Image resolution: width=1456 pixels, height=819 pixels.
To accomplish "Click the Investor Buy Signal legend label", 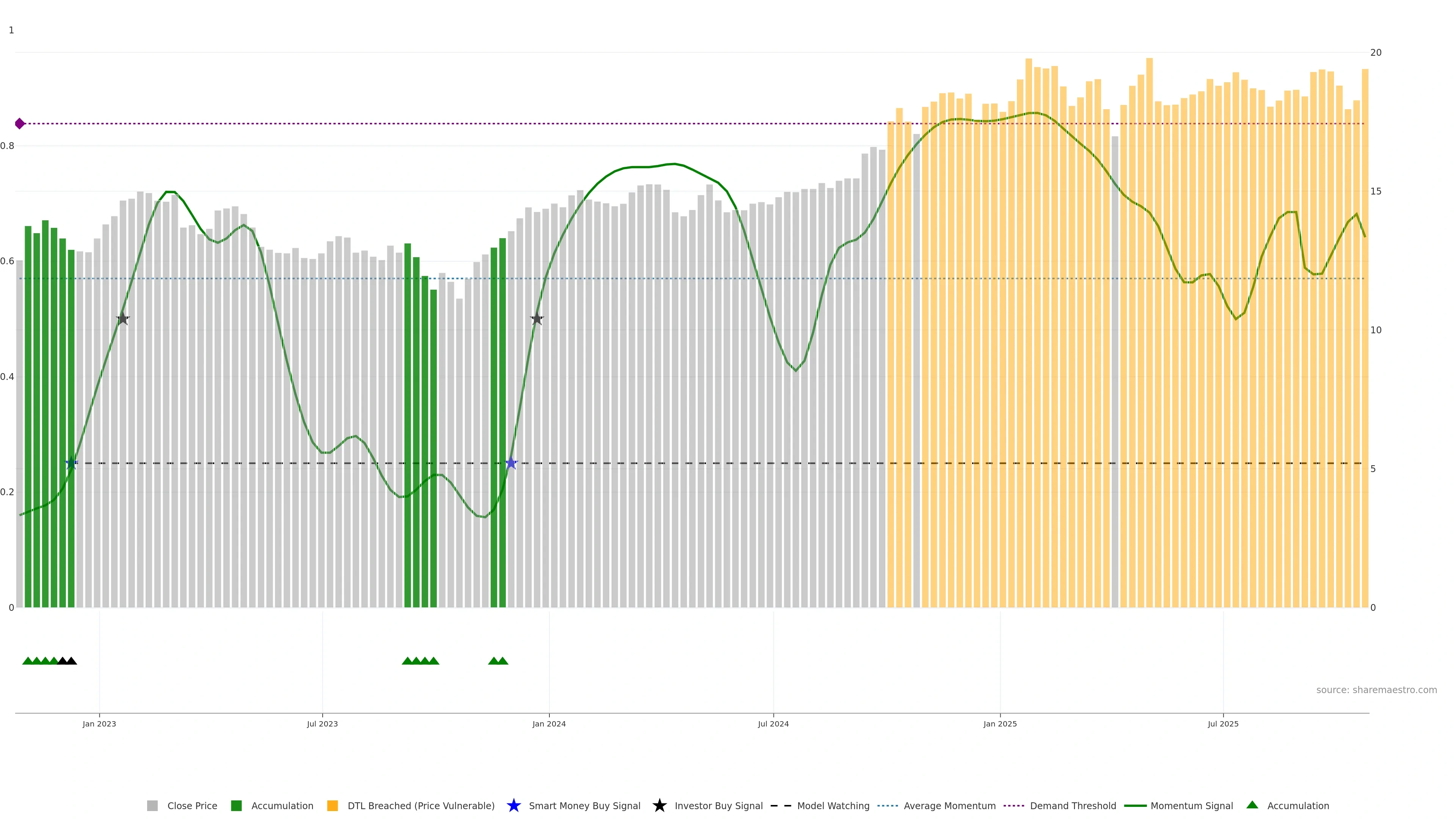I will click(x=719, y=806).
